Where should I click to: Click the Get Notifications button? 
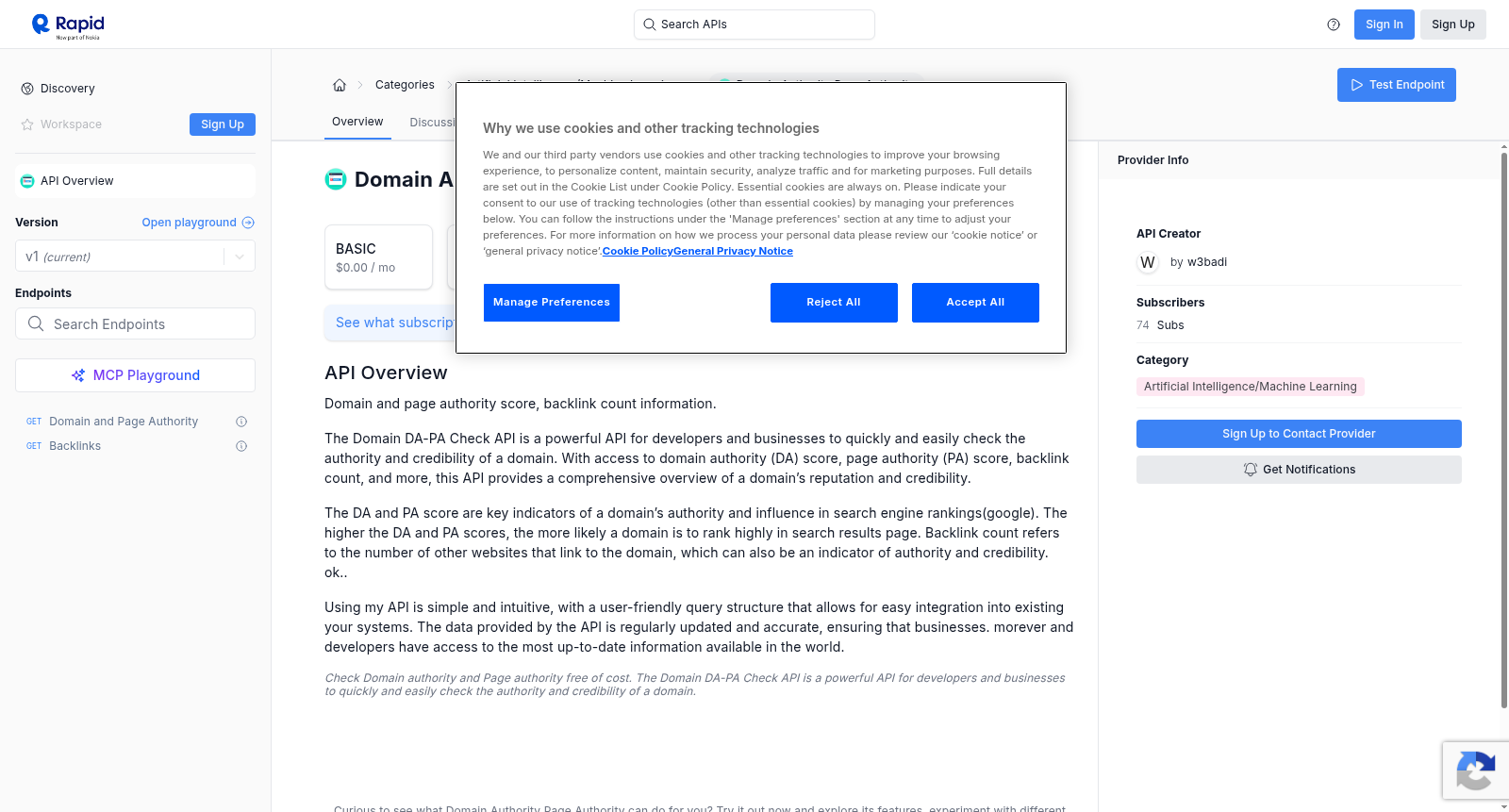[x=1299, y=470]
